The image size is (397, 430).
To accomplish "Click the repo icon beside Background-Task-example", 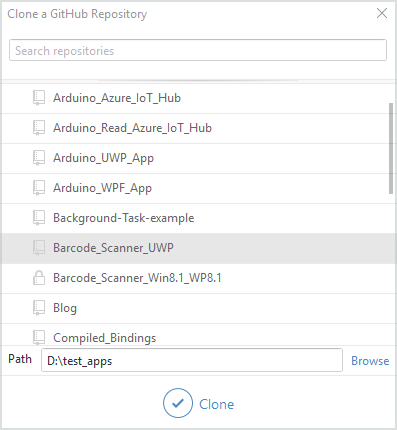I will coord(39,218).
